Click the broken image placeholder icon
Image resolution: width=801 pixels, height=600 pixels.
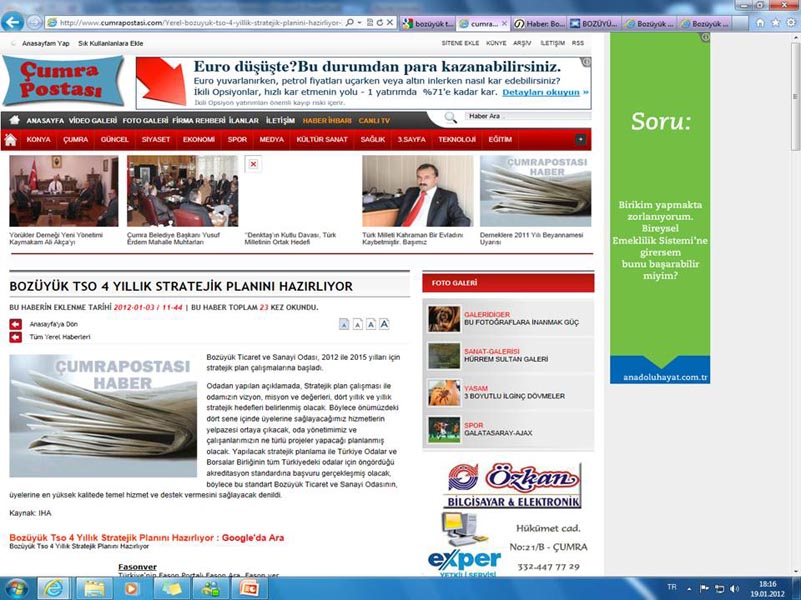point(253,164)
